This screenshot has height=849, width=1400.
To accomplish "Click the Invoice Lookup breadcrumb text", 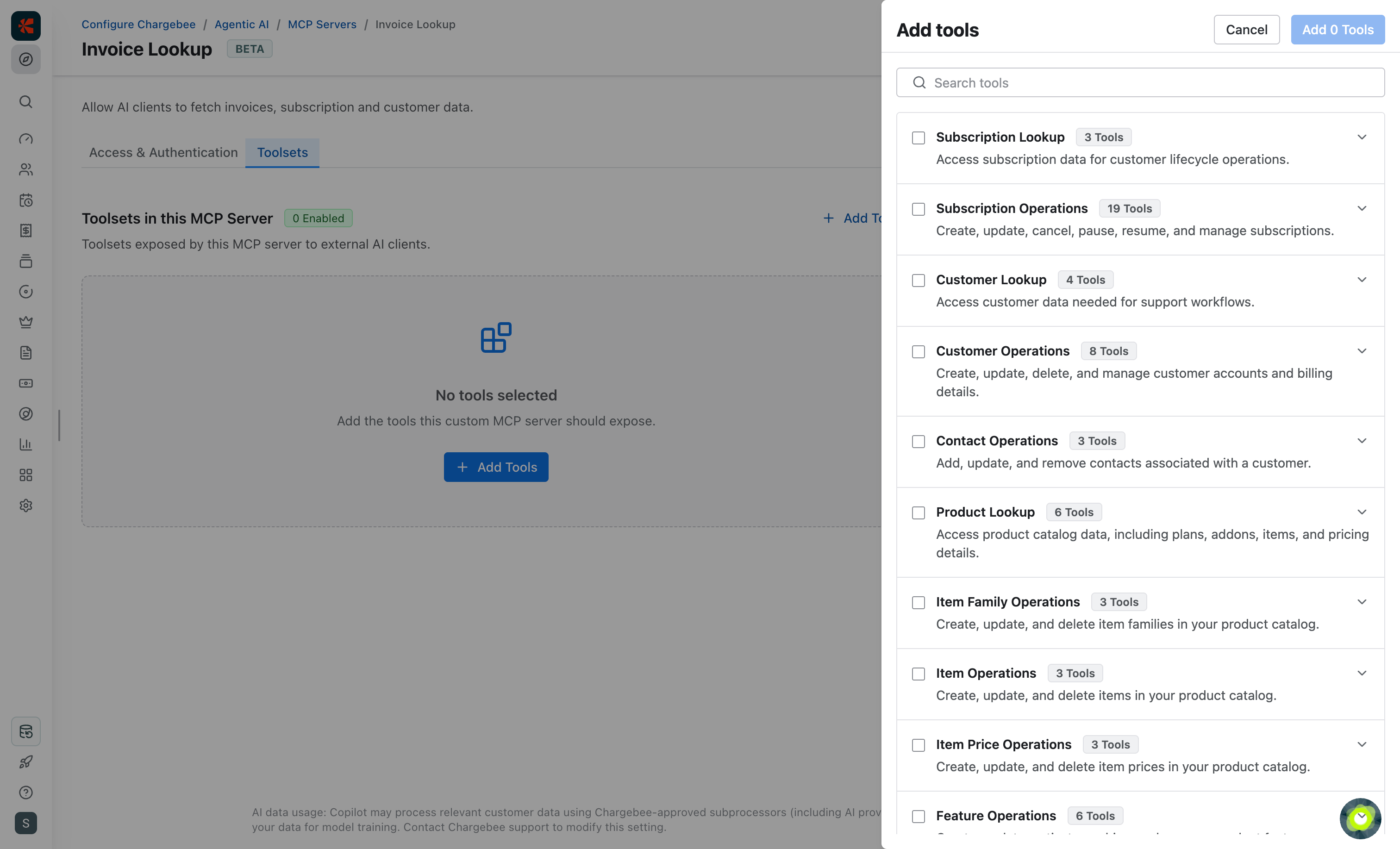I will (415, 25).
